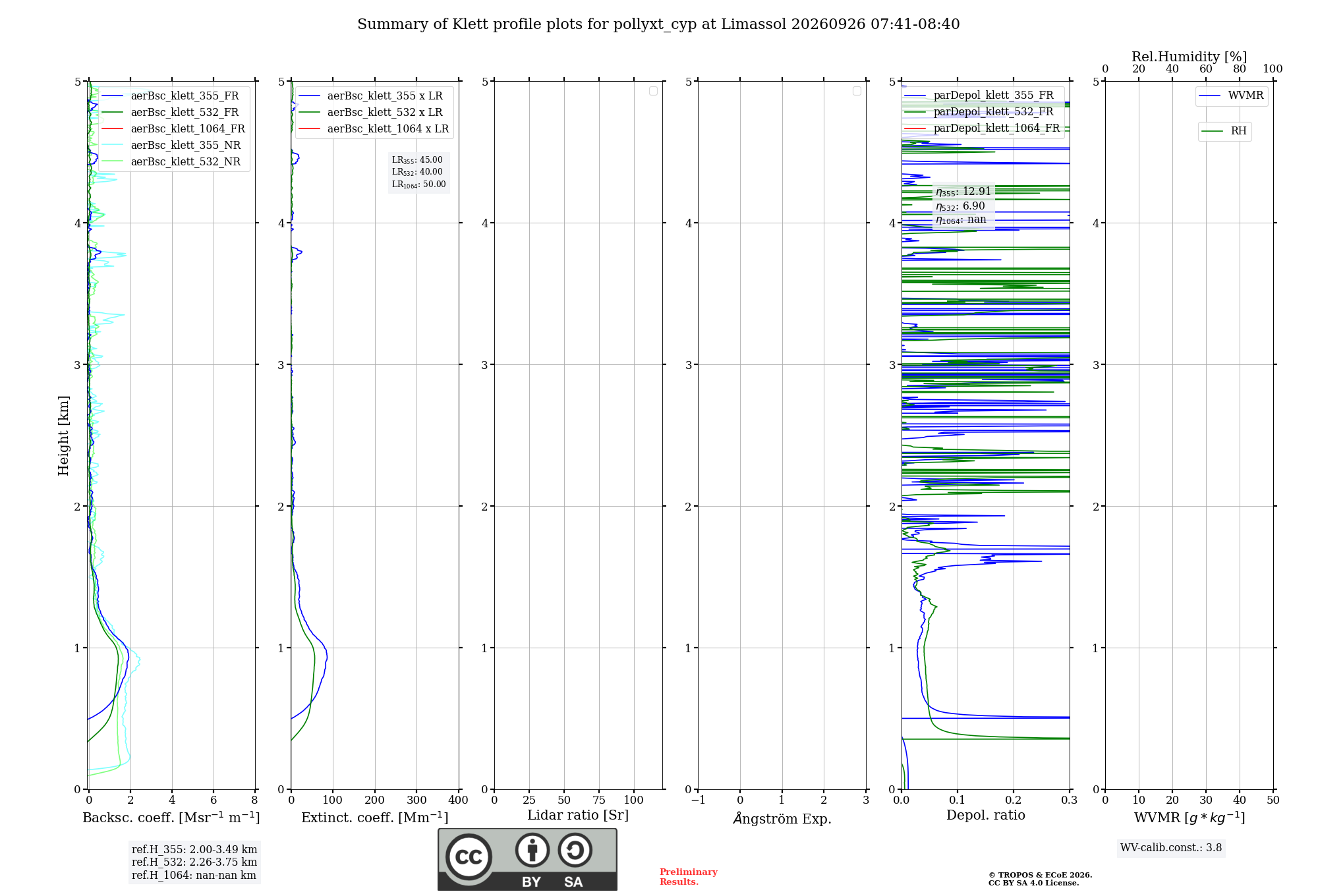Click the 'WV-calib.const.: 3.8' text

(1171, 848)
